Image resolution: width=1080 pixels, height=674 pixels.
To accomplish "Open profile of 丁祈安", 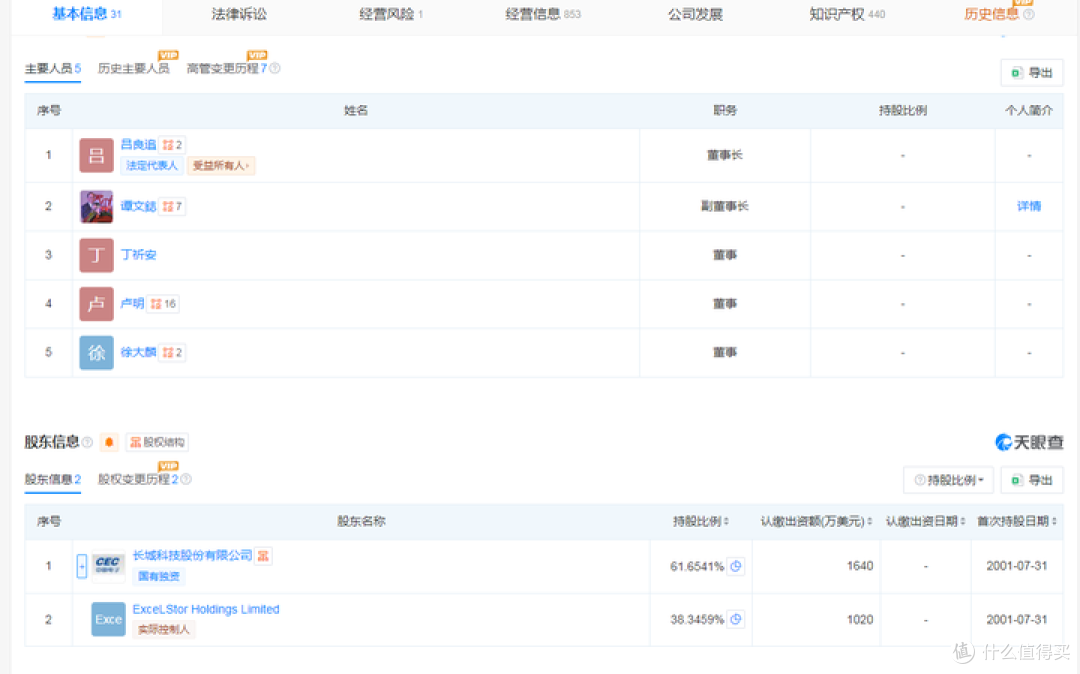I will point(138,255).
